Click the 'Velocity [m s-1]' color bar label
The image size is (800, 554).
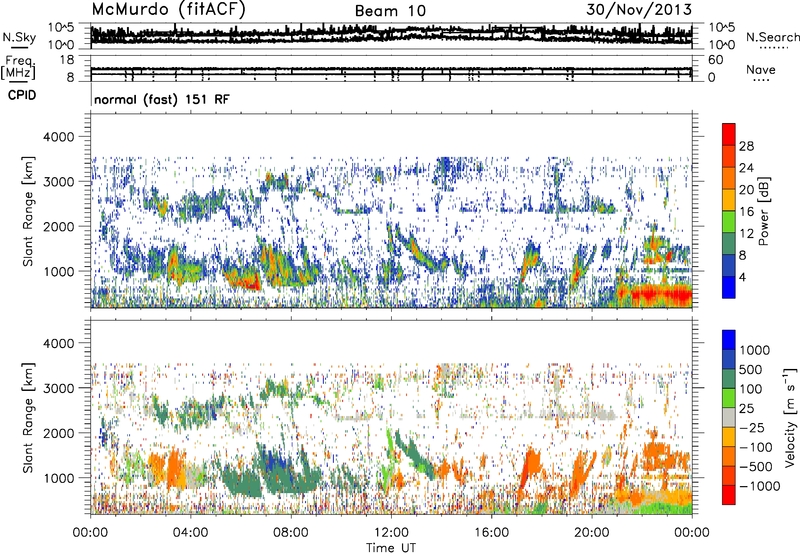click(x=790, y=417)
